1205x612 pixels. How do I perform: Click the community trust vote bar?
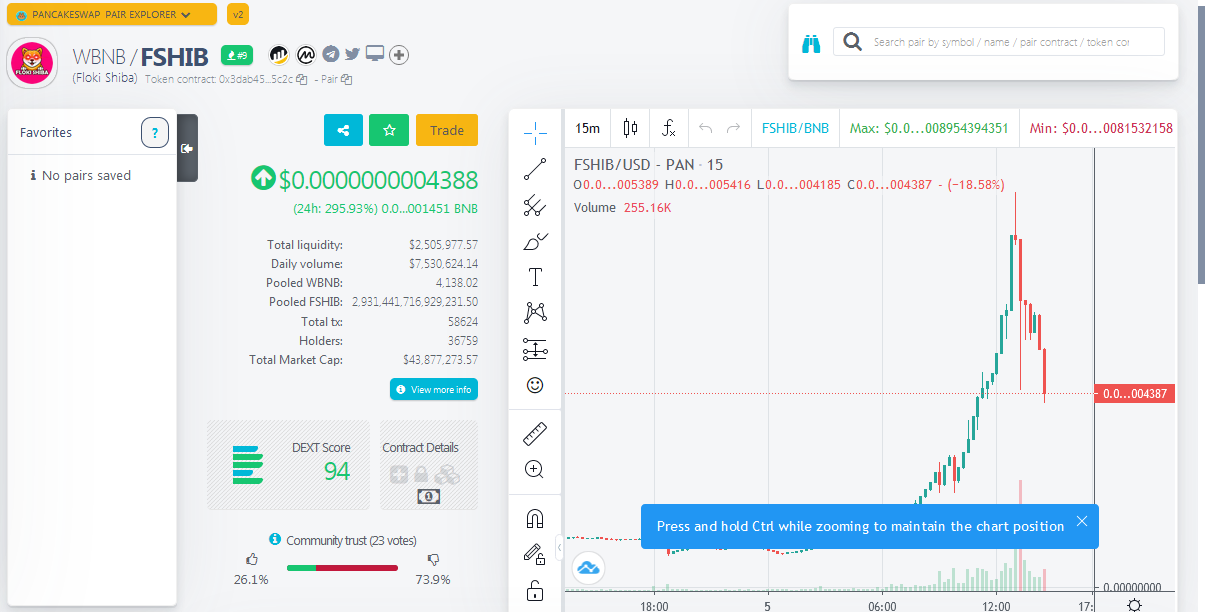click(x=342, y=568)
